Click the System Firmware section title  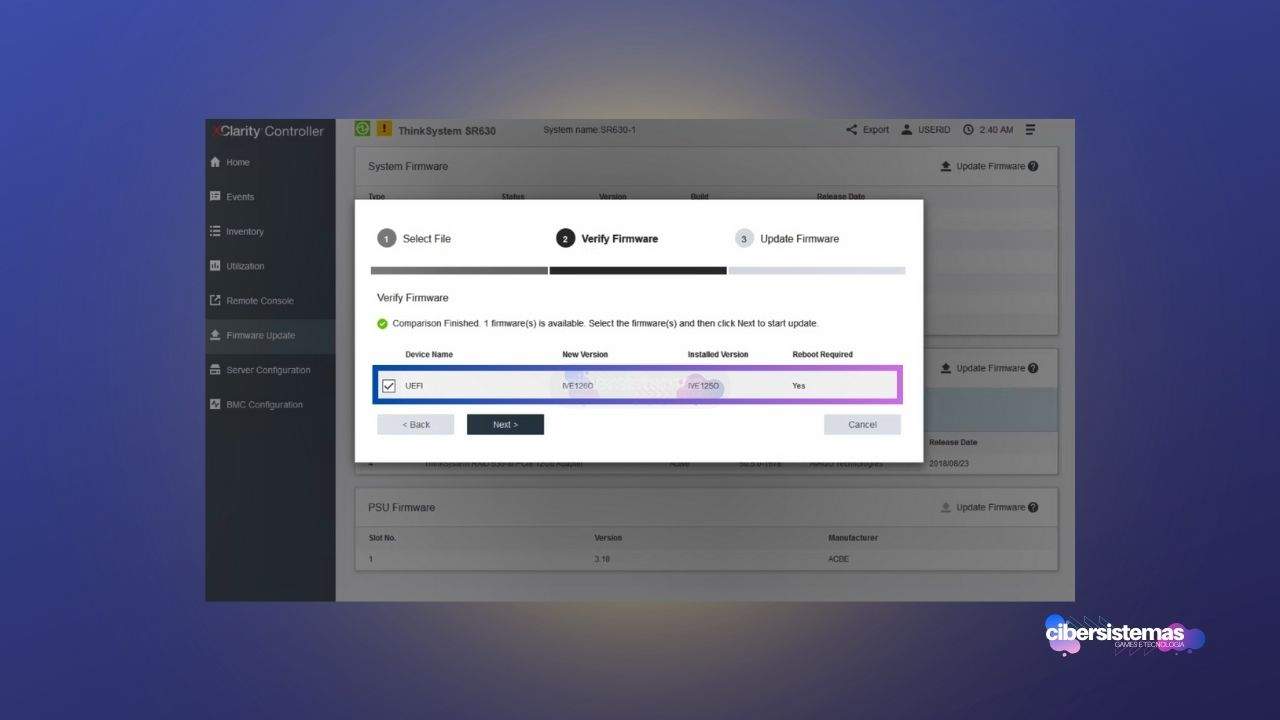click(408, 166)
